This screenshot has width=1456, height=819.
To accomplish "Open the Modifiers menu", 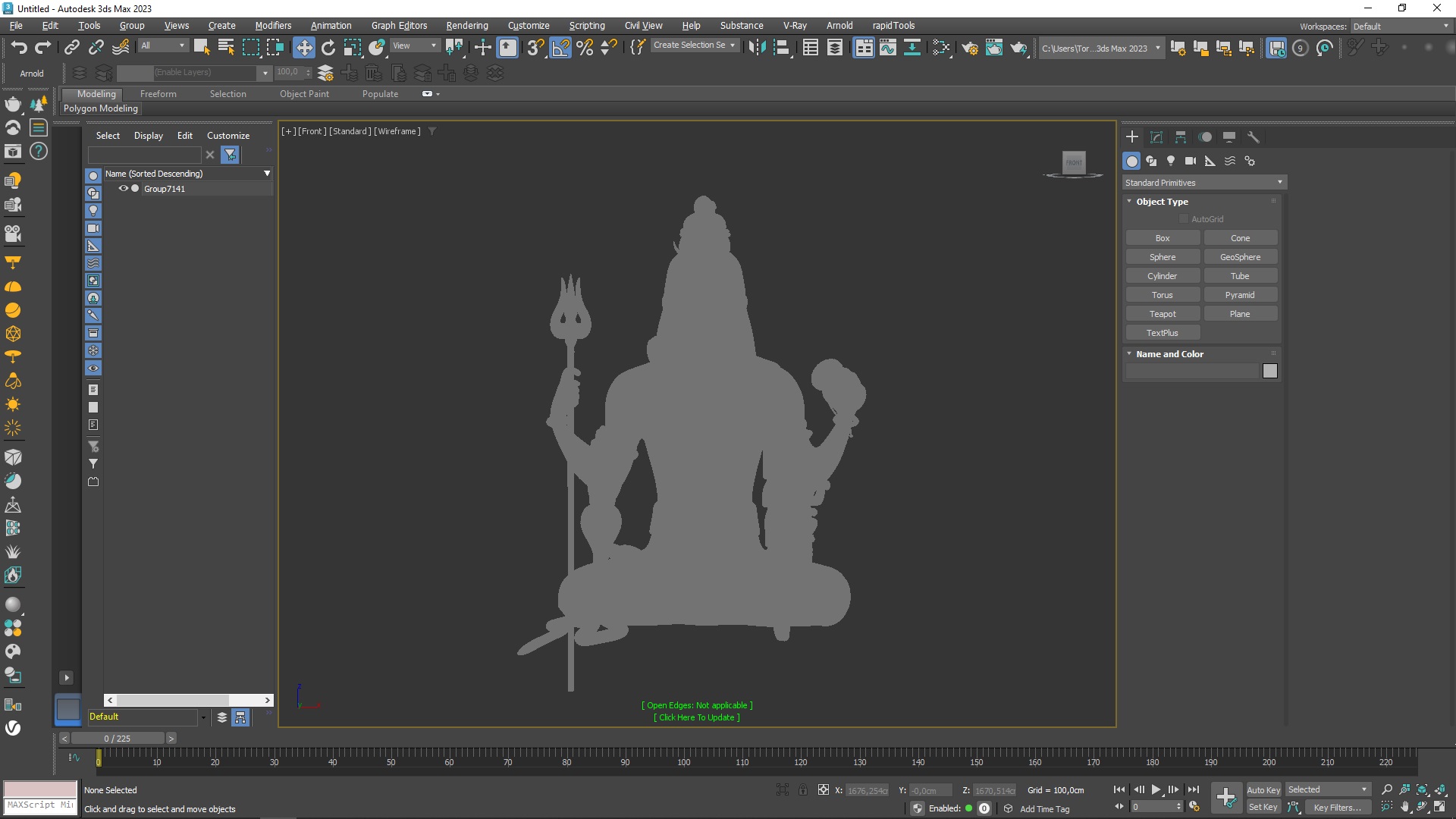I will pyautogui.click(x=273, y=26).
